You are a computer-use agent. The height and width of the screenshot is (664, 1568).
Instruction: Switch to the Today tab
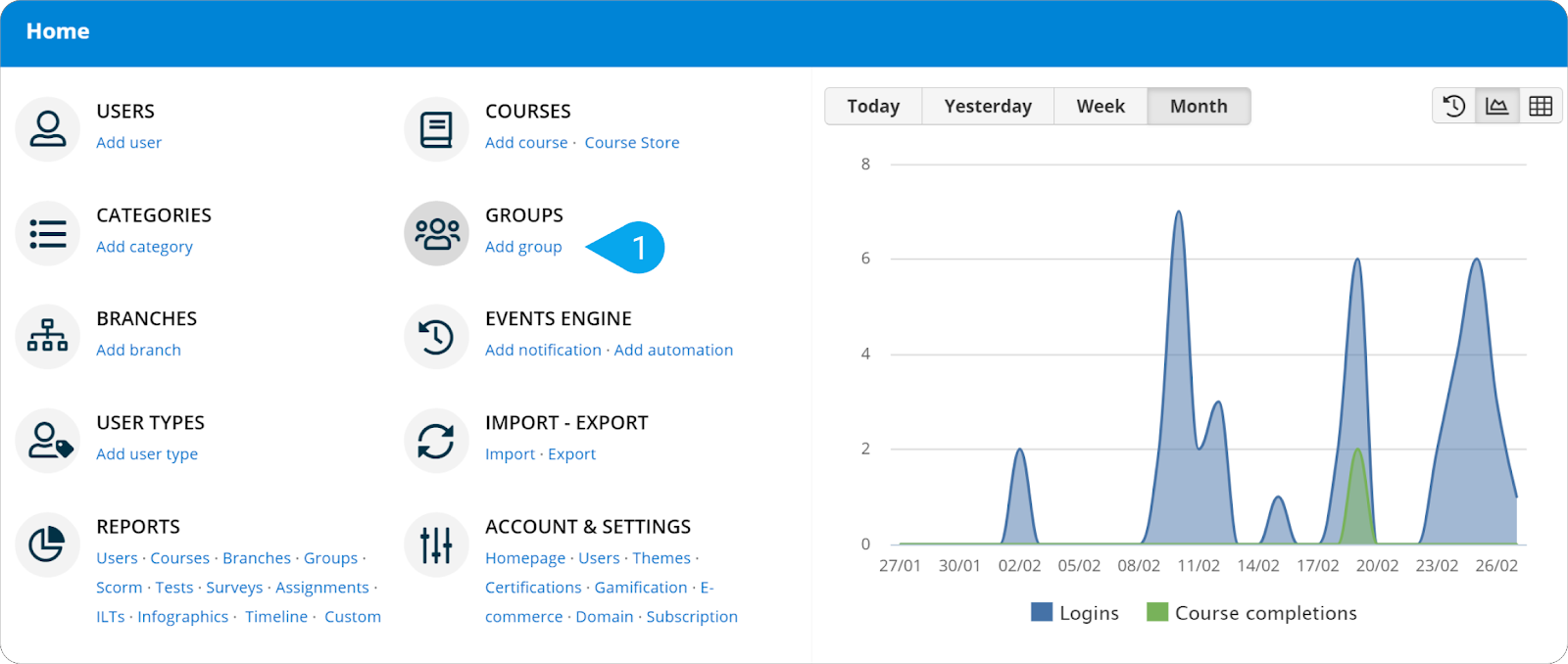click(x=872, y=106)
